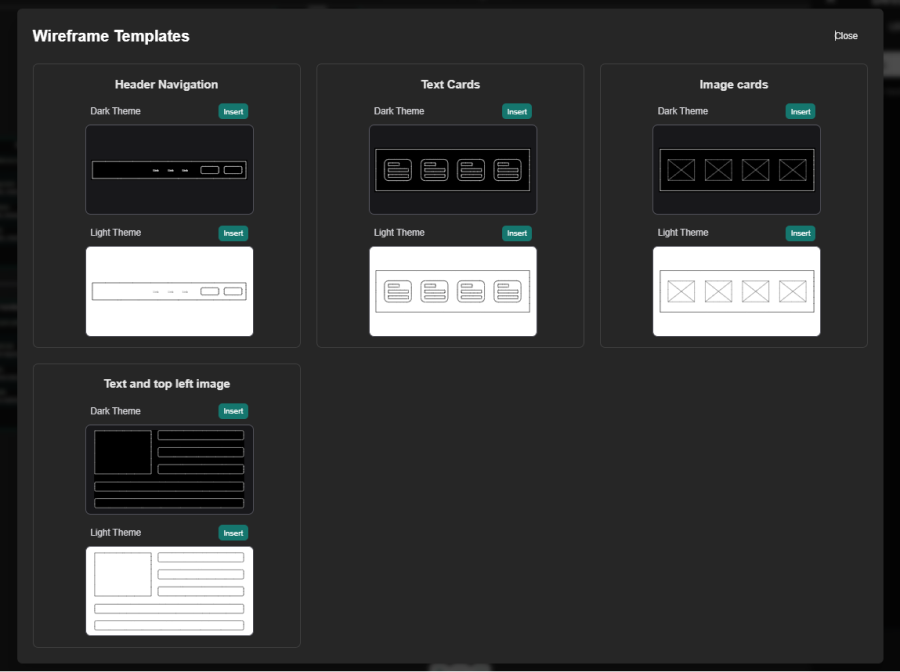This screenshot has height=672, width=900.
Task: Insert the dark theme Image cards template
Action: (800, 111)
